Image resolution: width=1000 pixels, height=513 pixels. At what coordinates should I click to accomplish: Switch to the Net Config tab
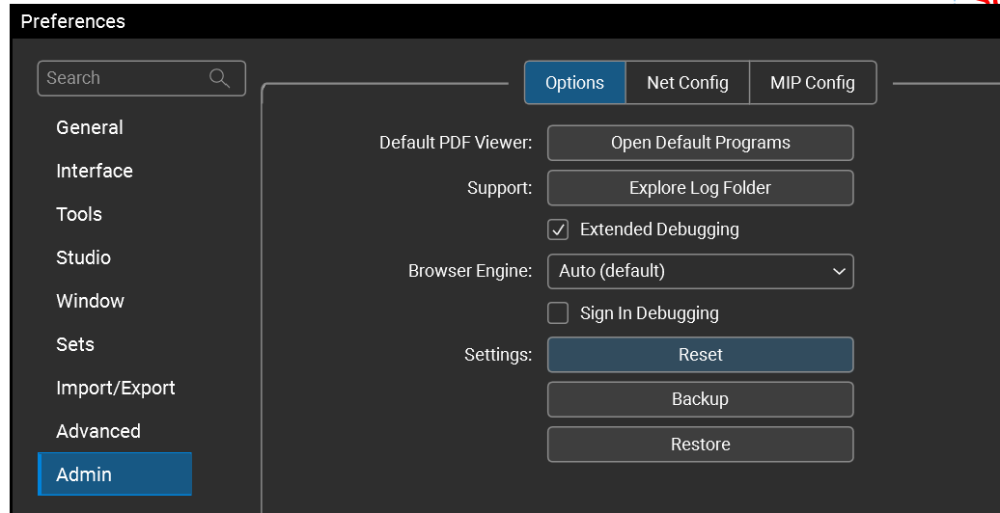pyautogui.click(x=687, y=83)
